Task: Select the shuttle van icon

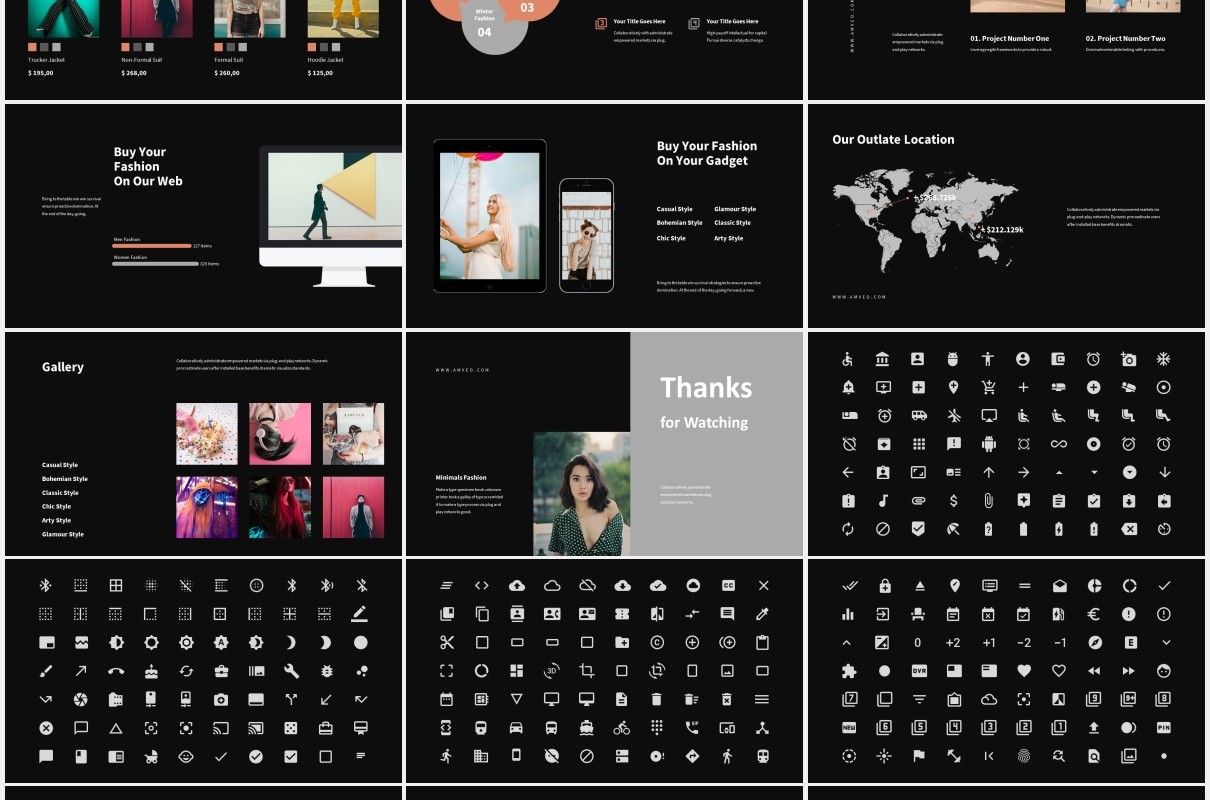Action: click(x=918, y=415)
